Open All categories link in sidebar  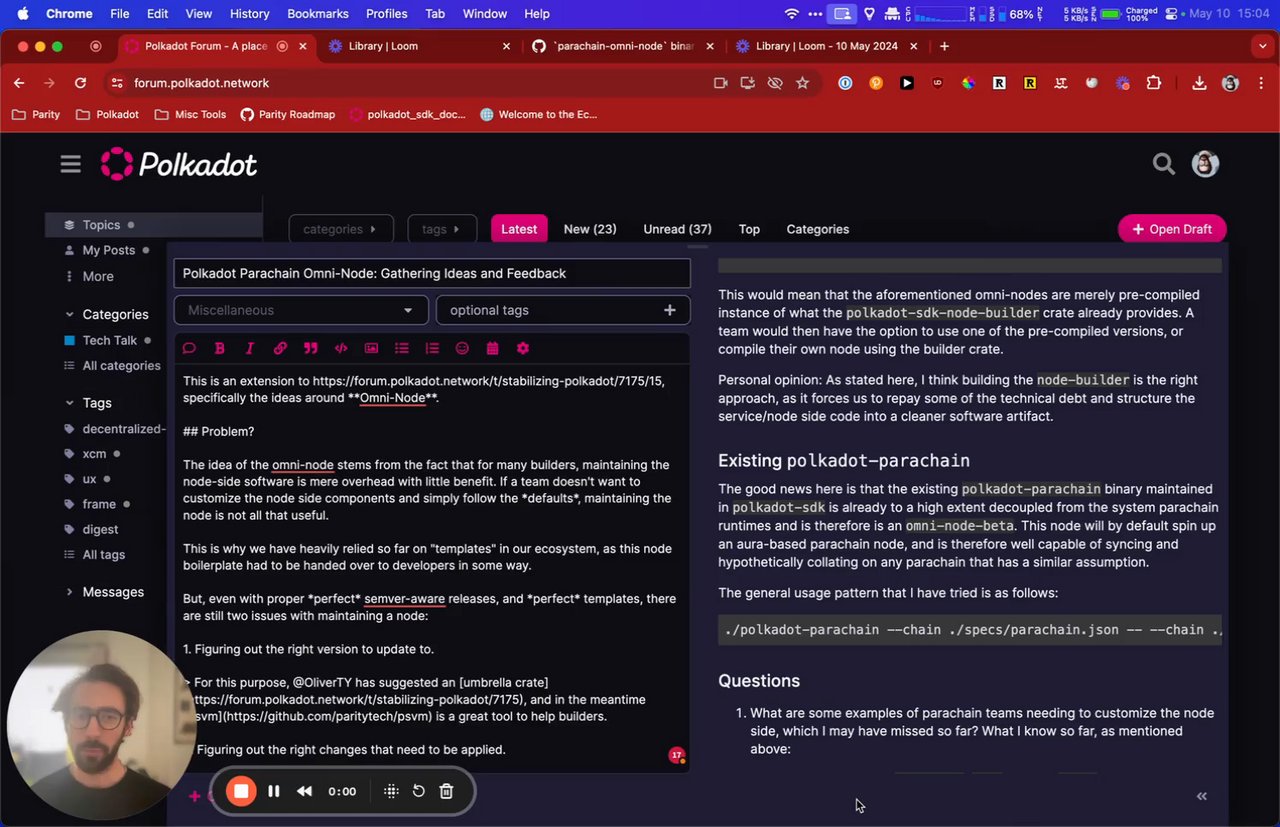[112, 365]
